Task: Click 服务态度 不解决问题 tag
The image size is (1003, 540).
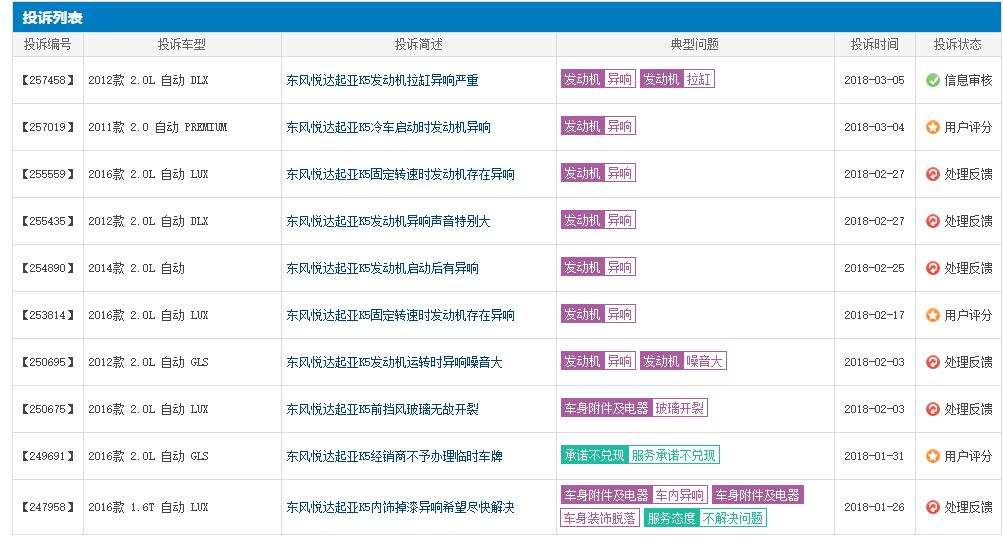Action: (705, 518)
